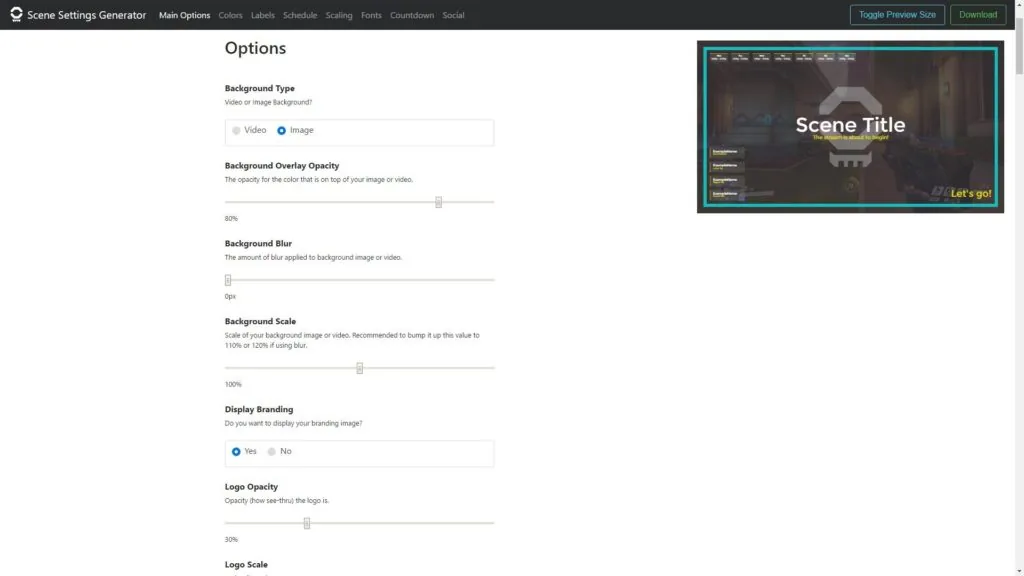Select the Video background type option

pos(236,130)
